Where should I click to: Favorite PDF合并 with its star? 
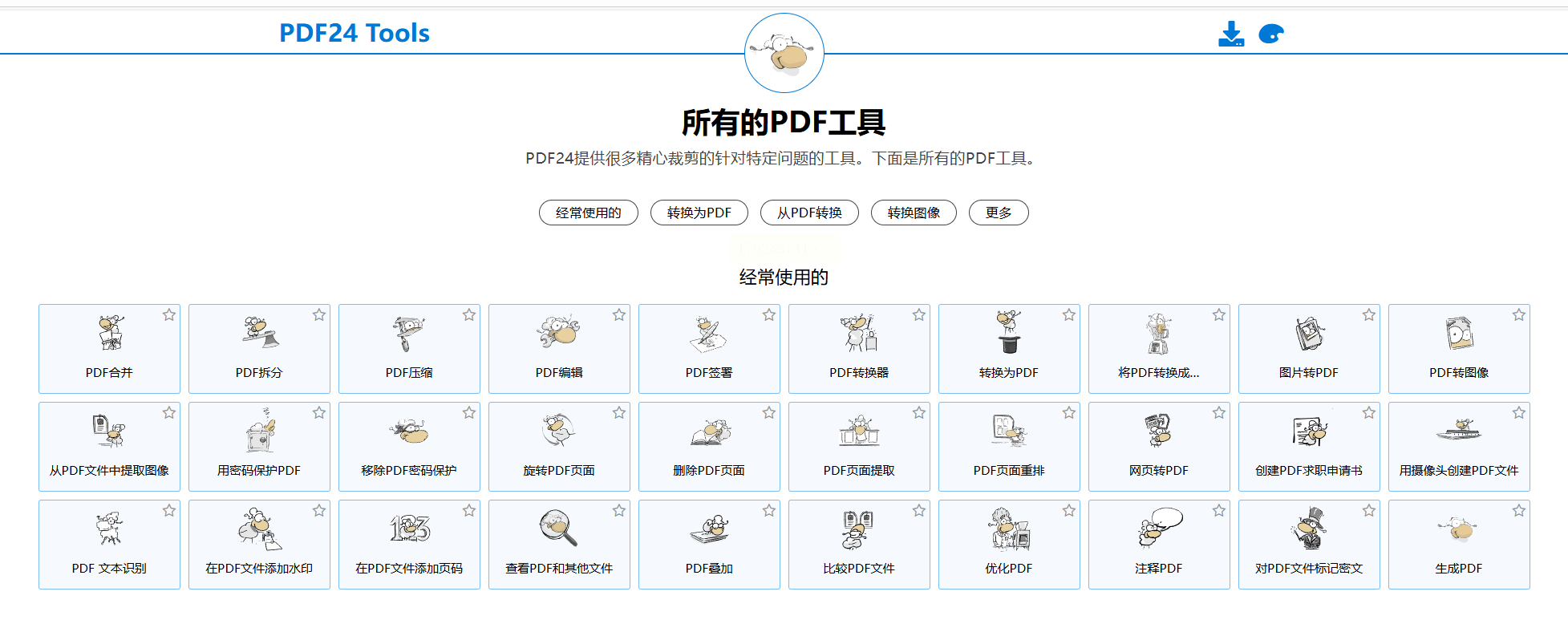(x=169, y=315)
